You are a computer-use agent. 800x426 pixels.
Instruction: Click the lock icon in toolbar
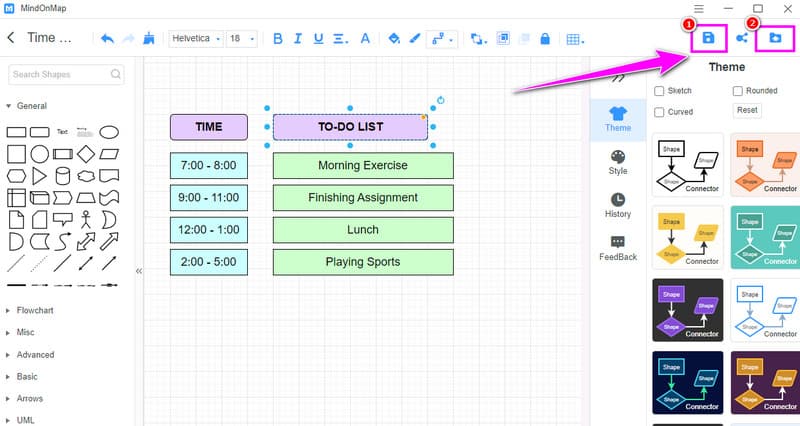pos(545,39)
